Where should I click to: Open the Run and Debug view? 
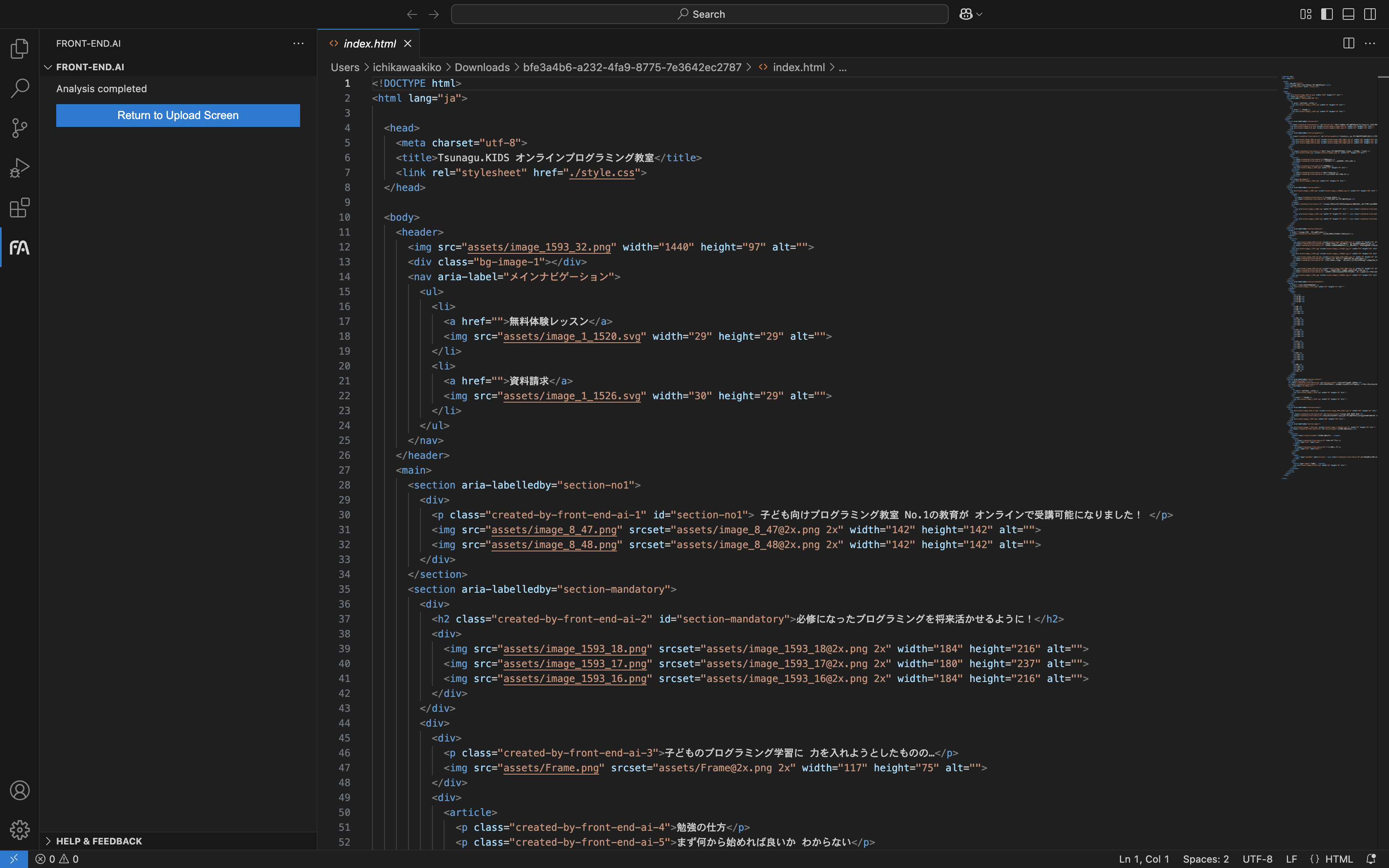[x=19, y=168]
